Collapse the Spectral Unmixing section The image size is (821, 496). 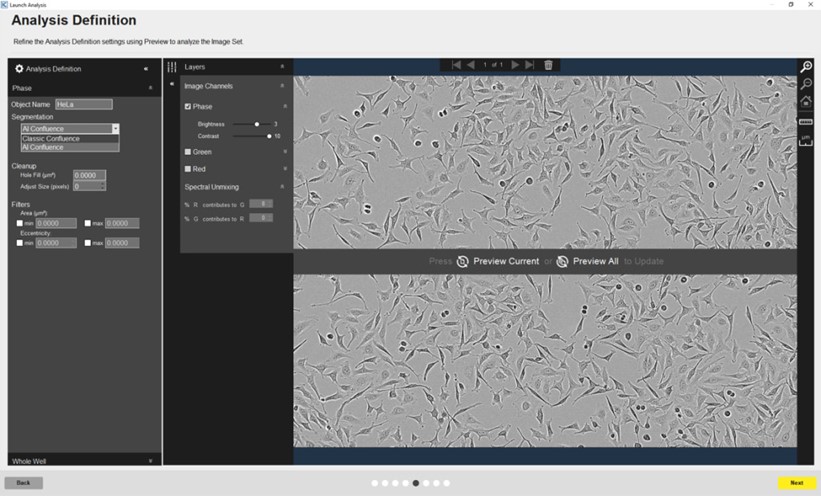pyautogui.click(x=284, y=187)
